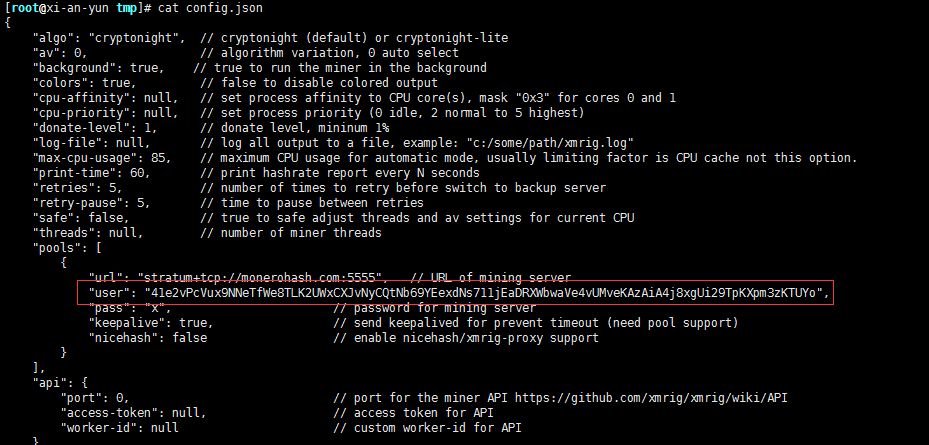929x445 pixels.
Task: Click the "pools" array opening line
Action: pos(67,248)
